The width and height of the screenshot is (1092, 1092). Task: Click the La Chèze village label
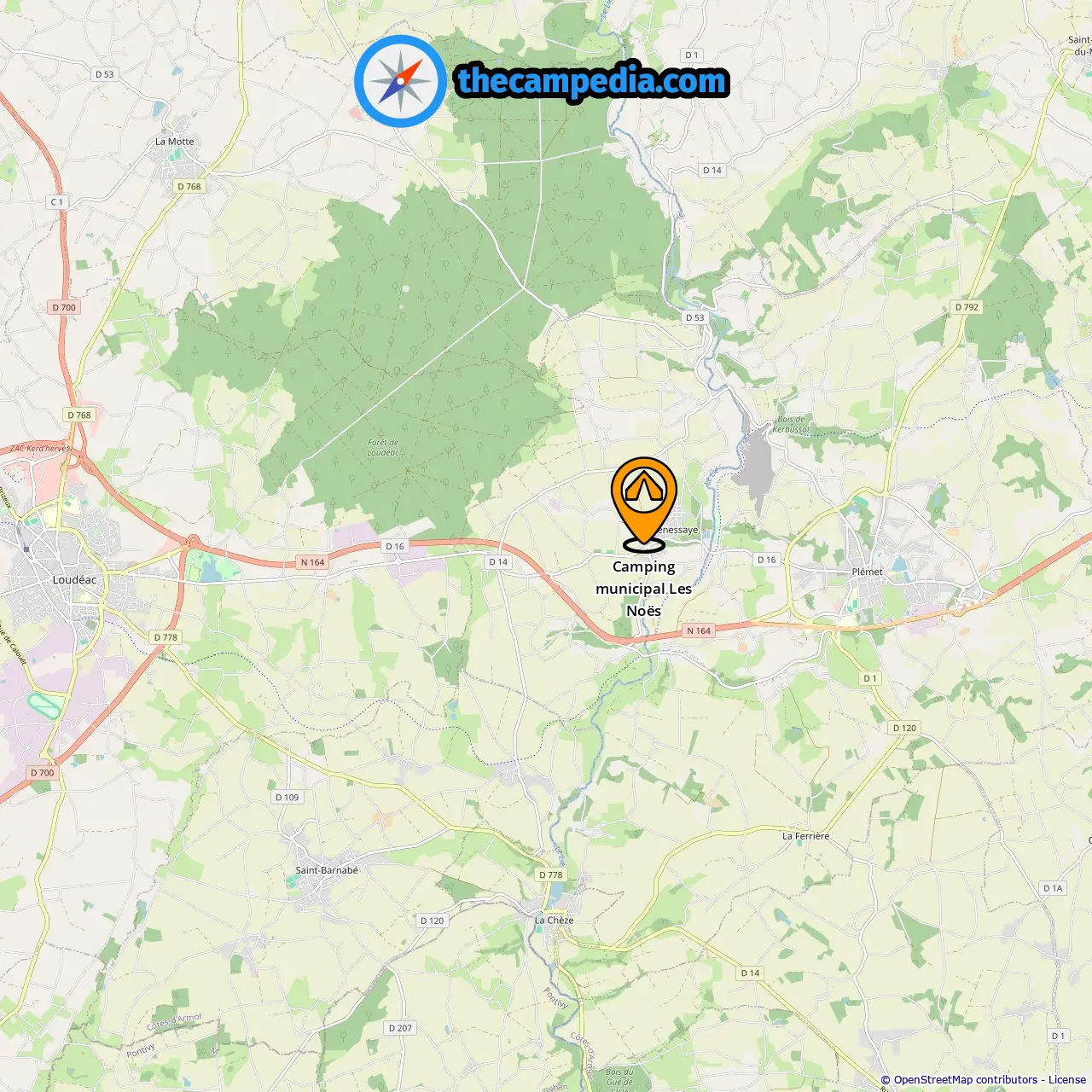pyautogui.click(x=555, y=920)
